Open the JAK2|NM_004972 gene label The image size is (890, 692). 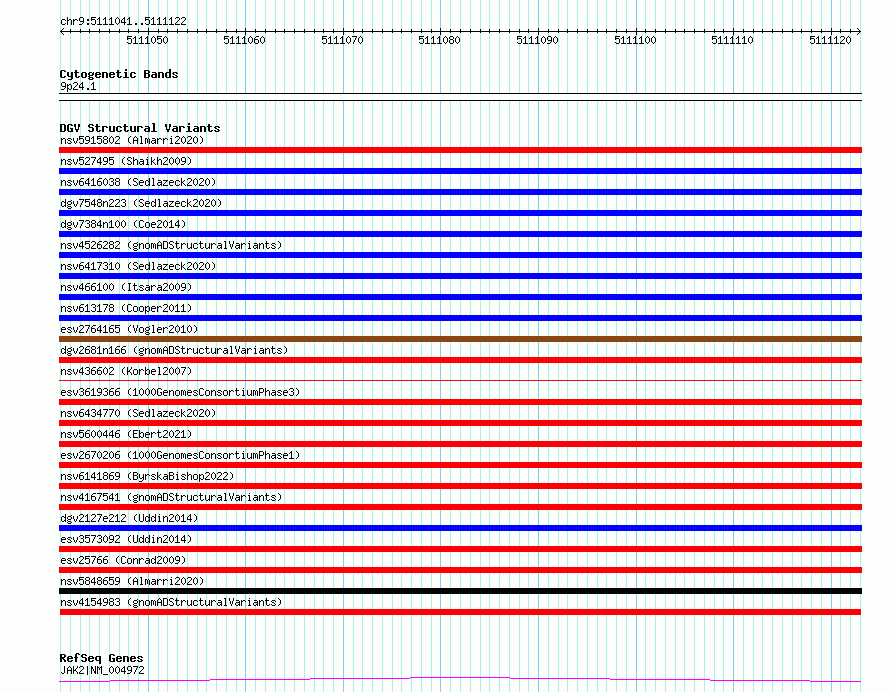pos(102,670)
